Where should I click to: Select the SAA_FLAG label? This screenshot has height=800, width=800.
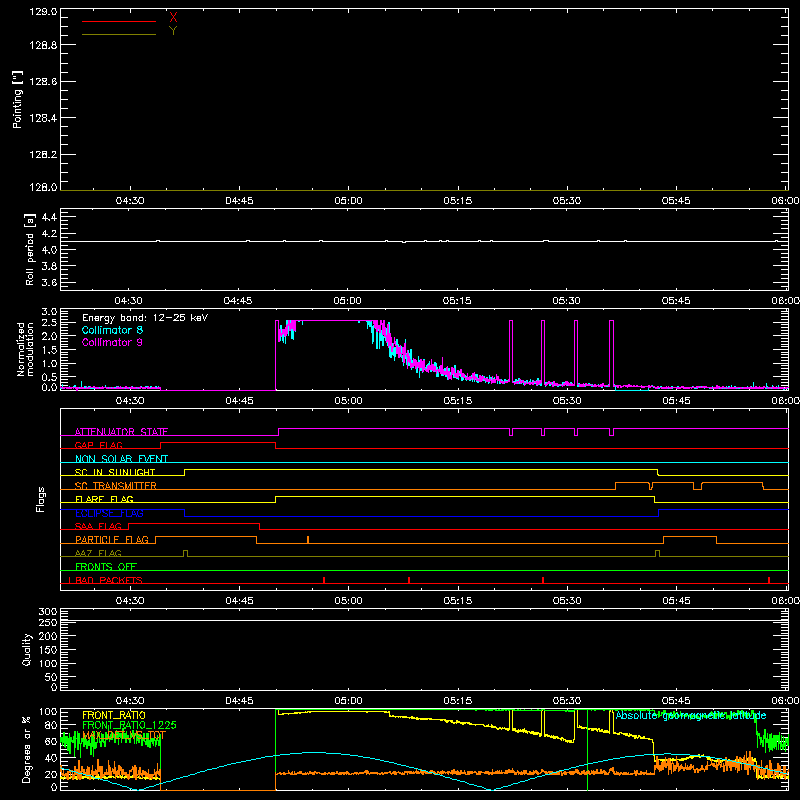[98, 526]
